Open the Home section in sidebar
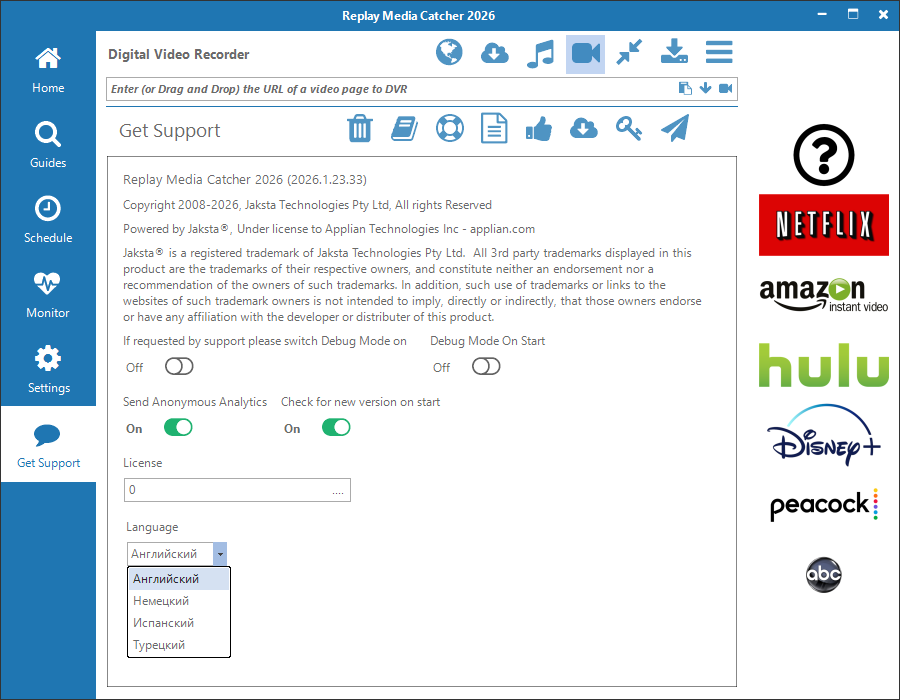 pos(48,70)
